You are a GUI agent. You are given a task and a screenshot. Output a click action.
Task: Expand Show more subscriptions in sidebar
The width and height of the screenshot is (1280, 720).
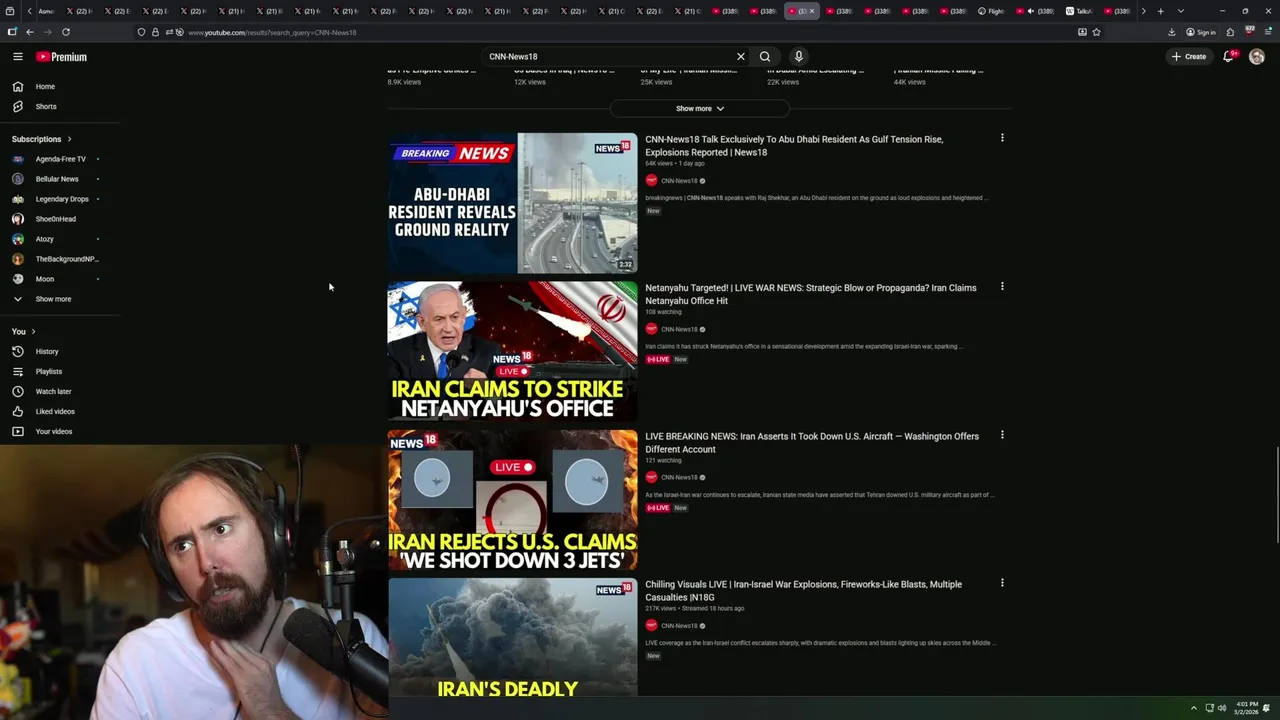53,299
